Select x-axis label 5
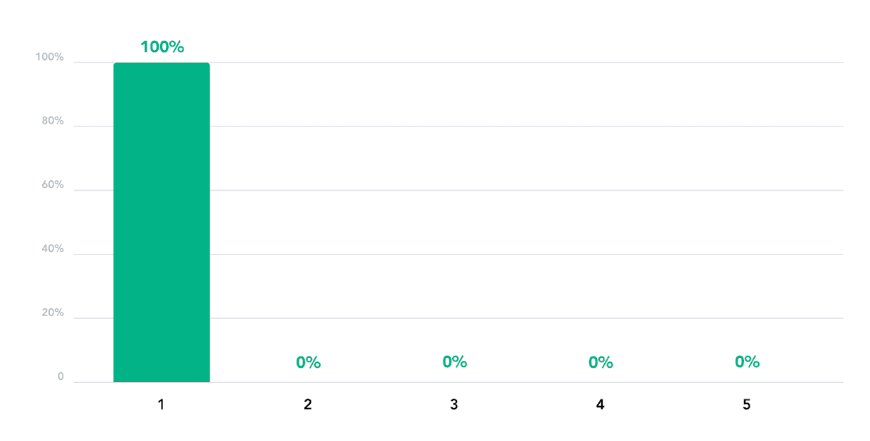This screenshot has height=441, width=870. coord(746,405)
